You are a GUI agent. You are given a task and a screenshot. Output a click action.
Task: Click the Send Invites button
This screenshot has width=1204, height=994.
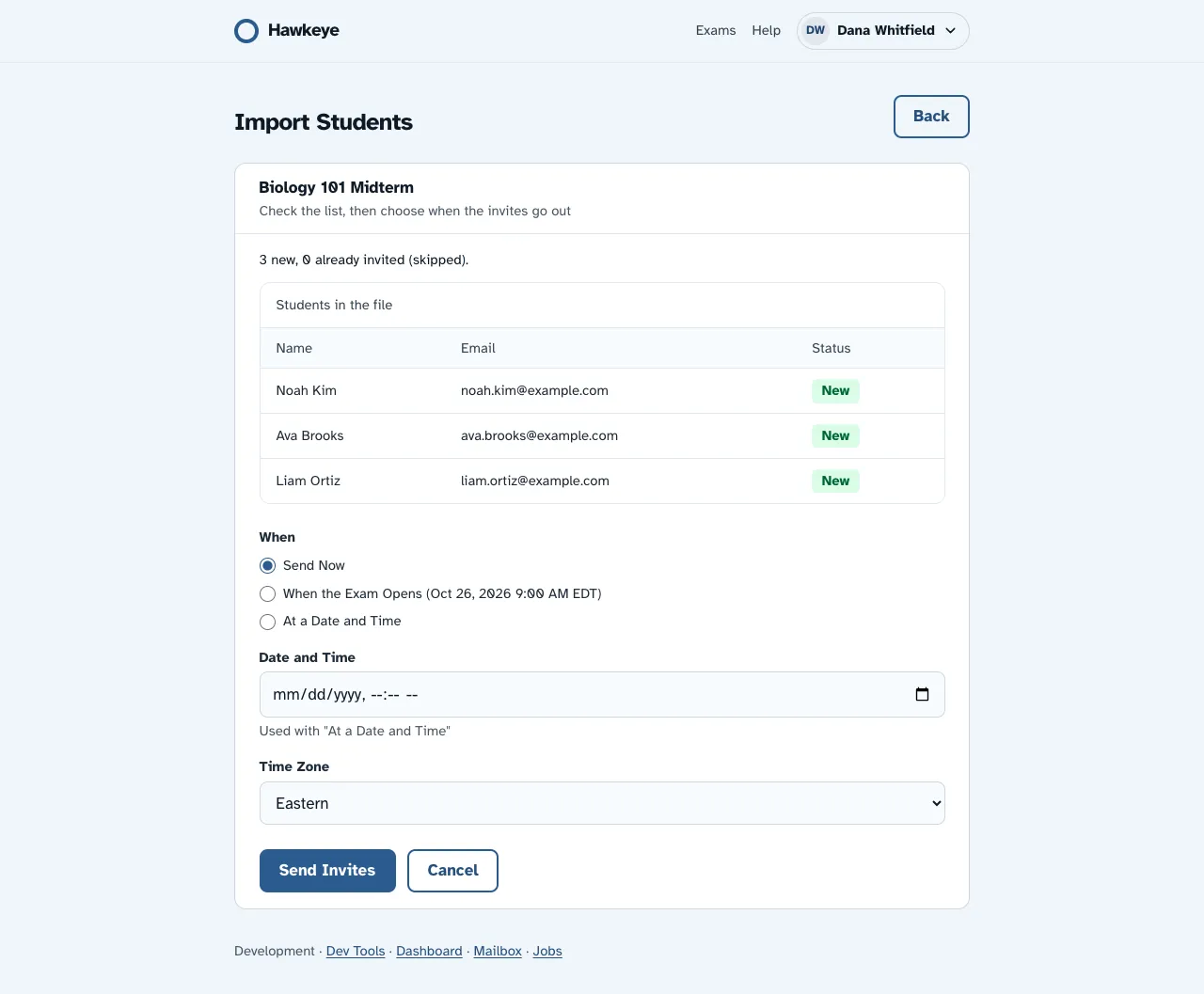[x=327, y=870]
